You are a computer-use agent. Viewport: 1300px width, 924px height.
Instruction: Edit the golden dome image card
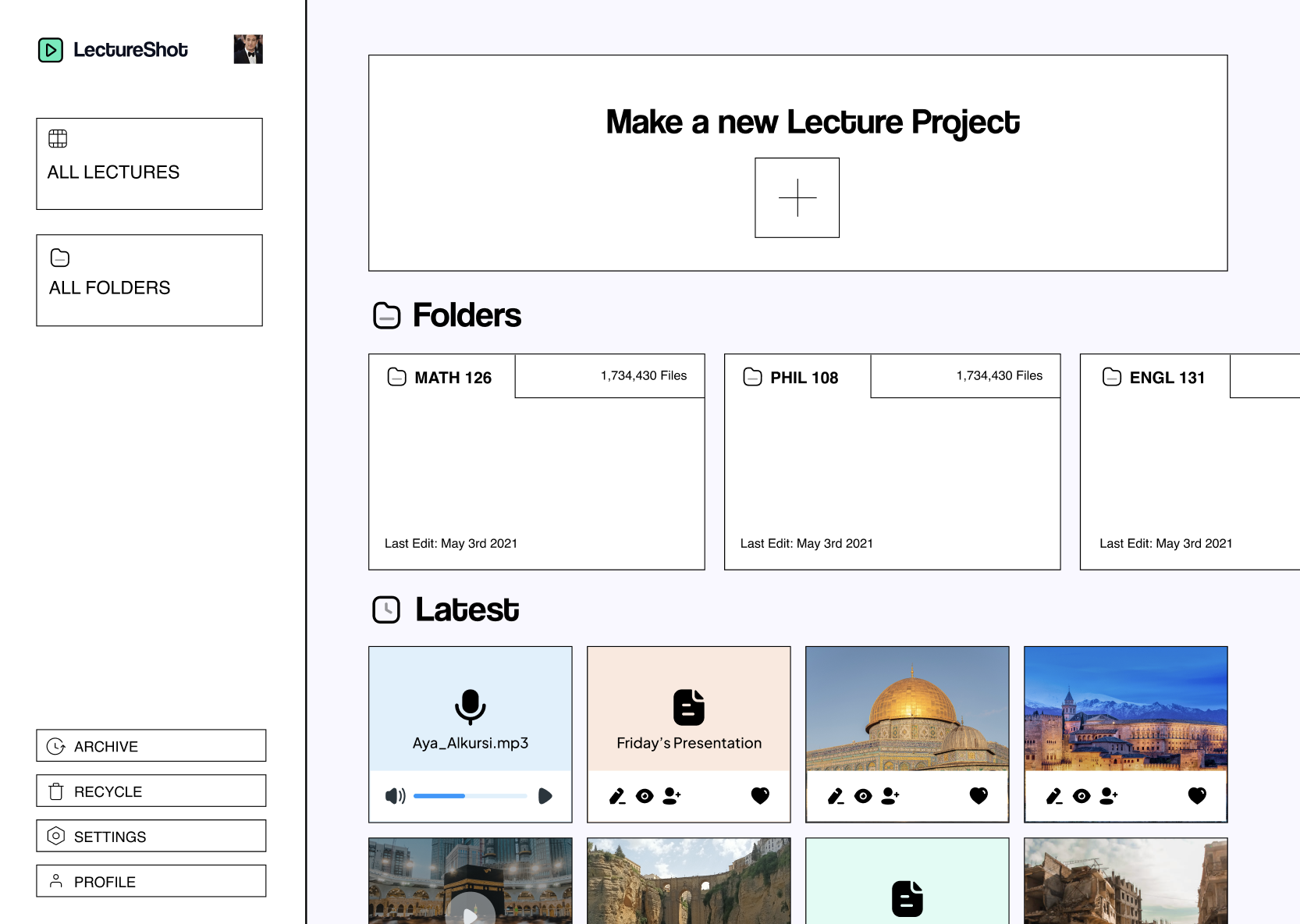coord(836,796)
